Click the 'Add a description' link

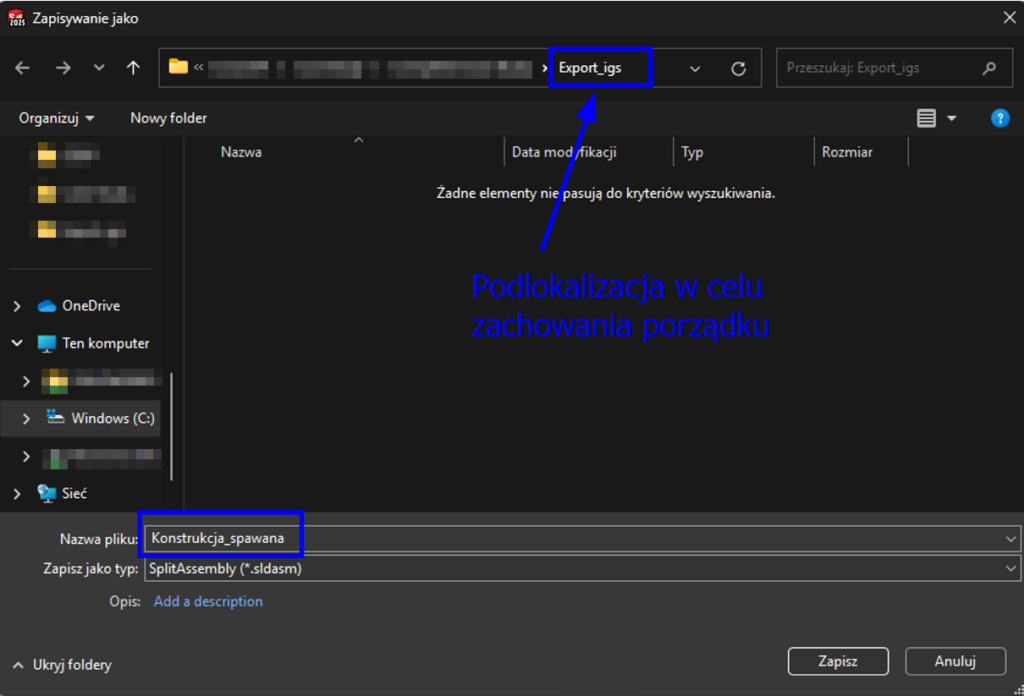coord(208,601)
